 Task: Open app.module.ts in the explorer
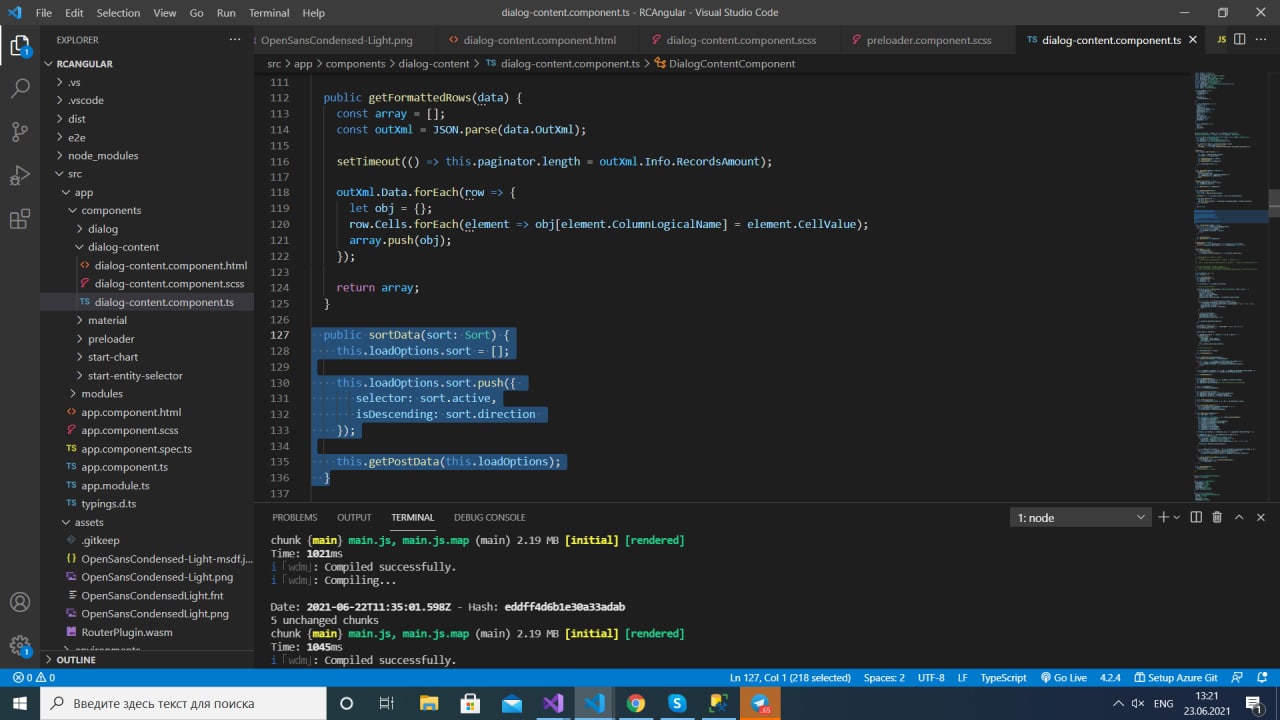[115, 485]
